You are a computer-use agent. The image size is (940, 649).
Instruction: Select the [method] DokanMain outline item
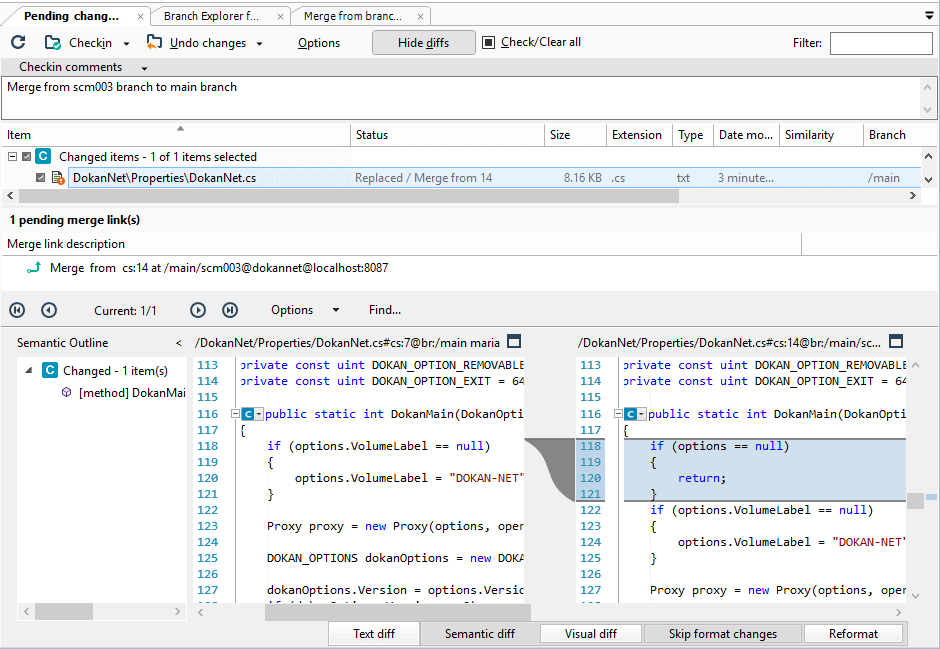tap(132, 393)
